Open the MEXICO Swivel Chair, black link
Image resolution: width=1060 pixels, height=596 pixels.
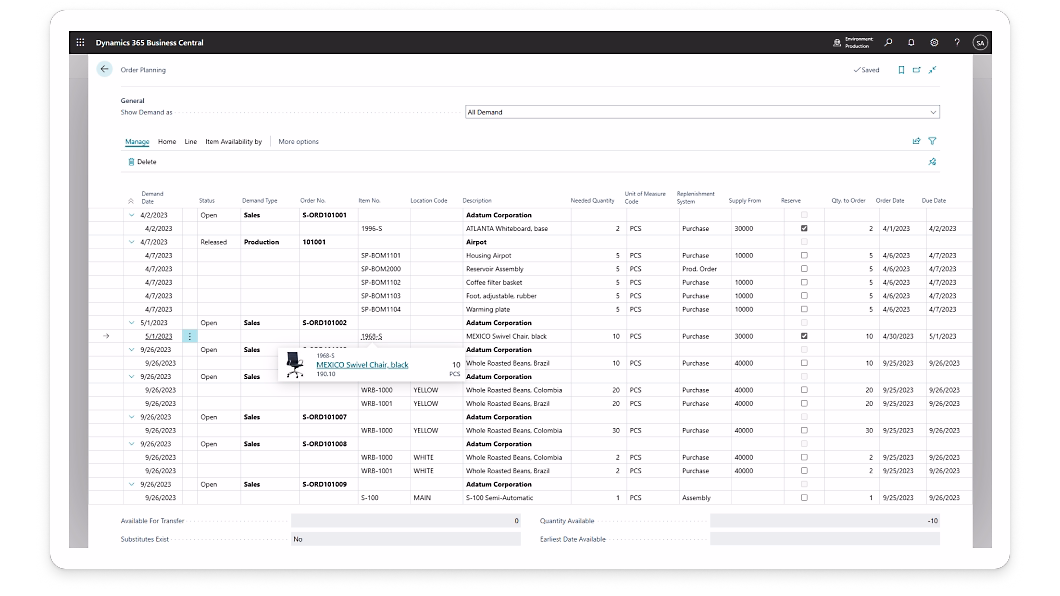coord(362,365)
